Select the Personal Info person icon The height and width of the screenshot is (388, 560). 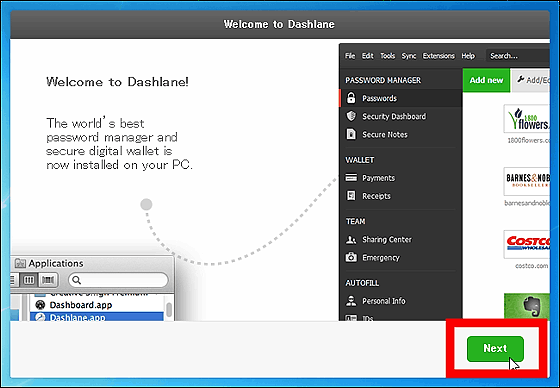pyautogui.click(x=351, y=301)
